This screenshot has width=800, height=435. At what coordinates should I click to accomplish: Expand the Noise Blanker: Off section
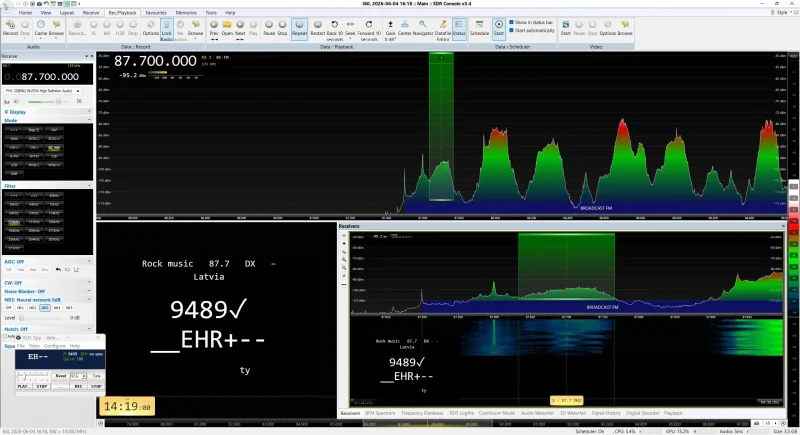click(47, 291)
